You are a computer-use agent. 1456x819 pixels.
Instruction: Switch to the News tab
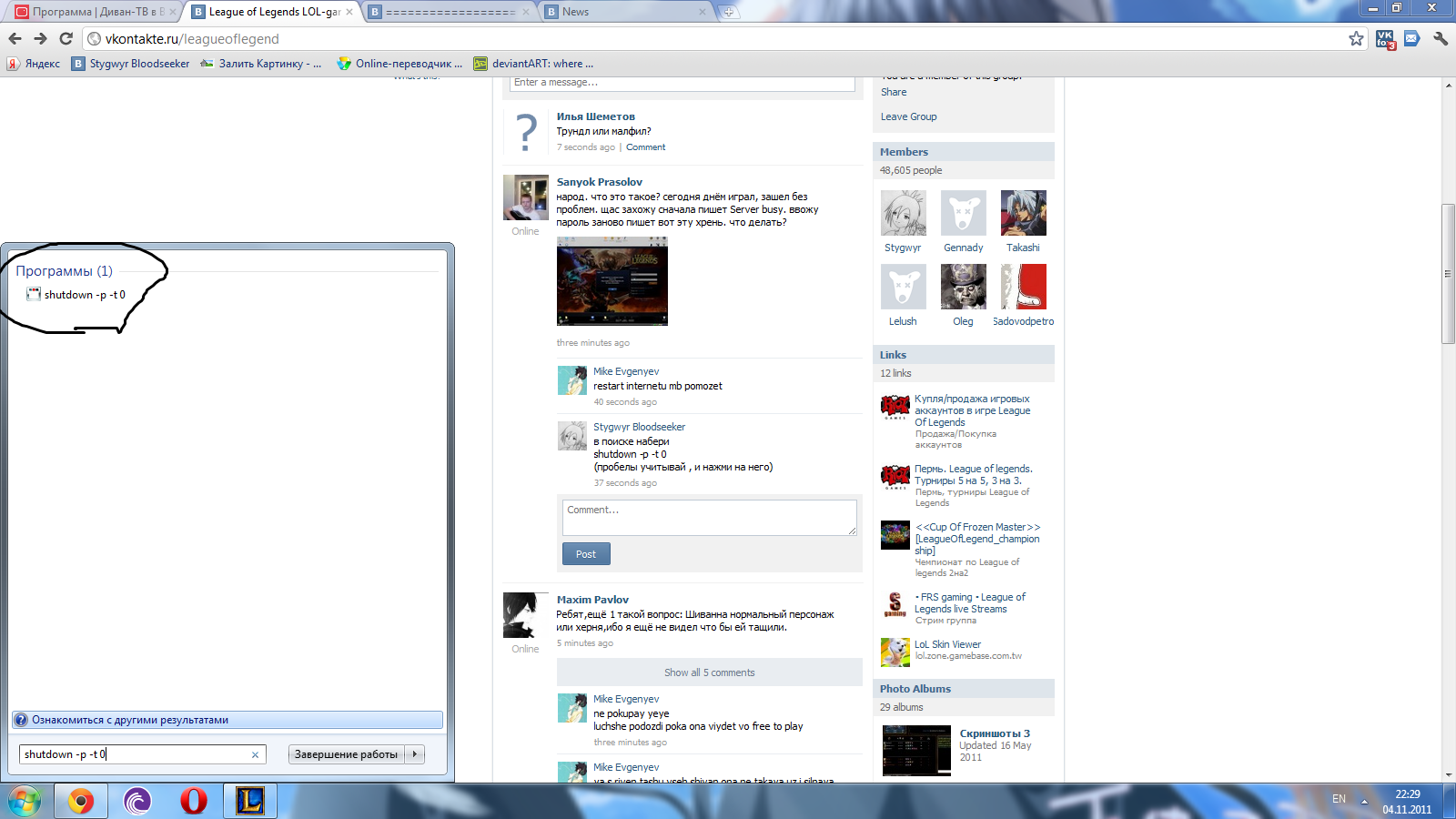point(626,12)
